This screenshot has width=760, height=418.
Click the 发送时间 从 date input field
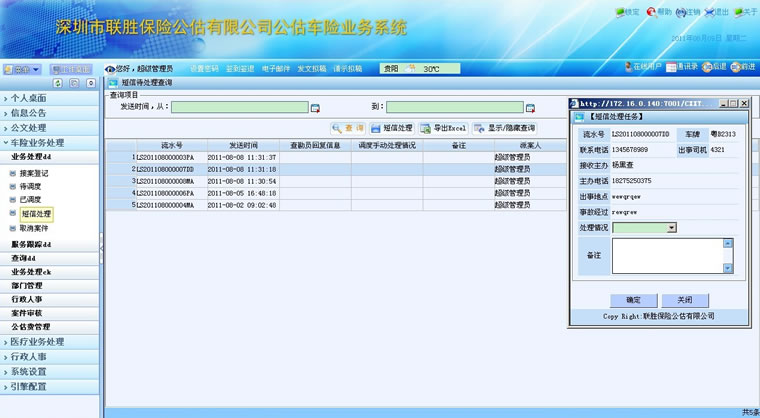pyautogui.click(x=240, y=107)
